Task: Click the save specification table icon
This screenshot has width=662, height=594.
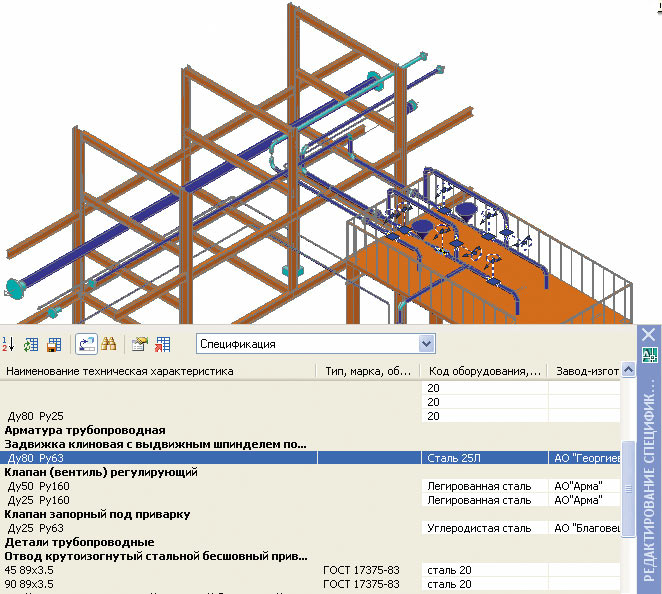Action: coord(54,344)
